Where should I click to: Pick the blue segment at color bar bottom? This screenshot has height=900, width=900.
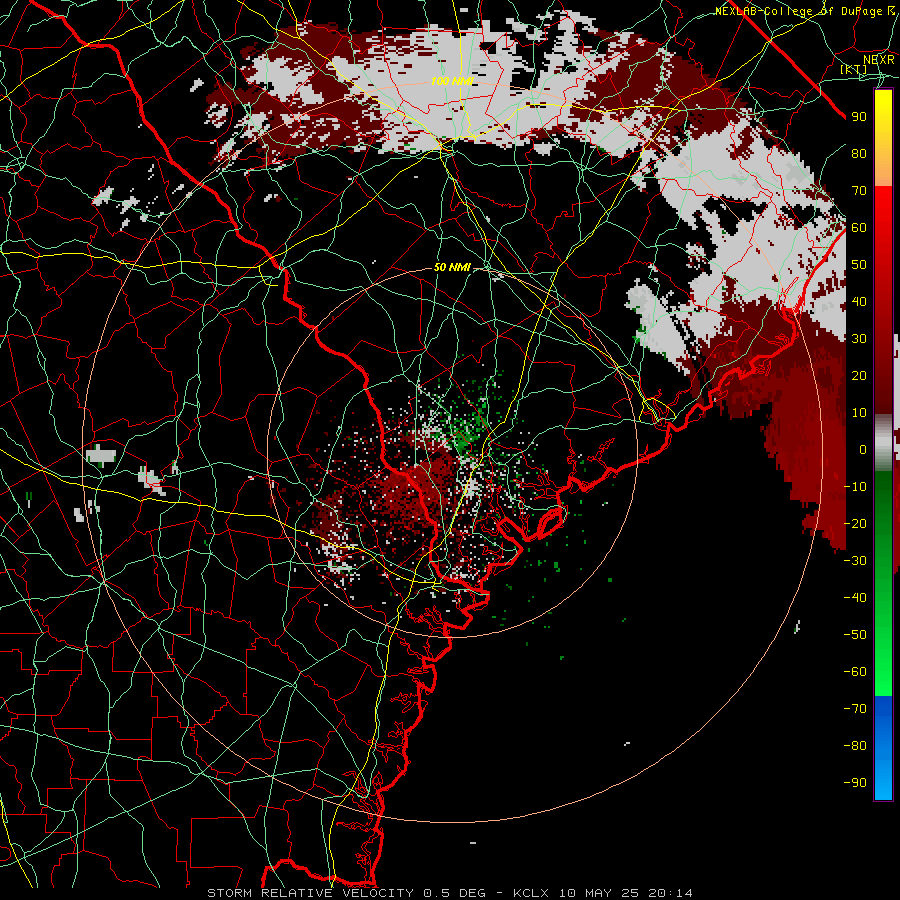pos(883,748)
